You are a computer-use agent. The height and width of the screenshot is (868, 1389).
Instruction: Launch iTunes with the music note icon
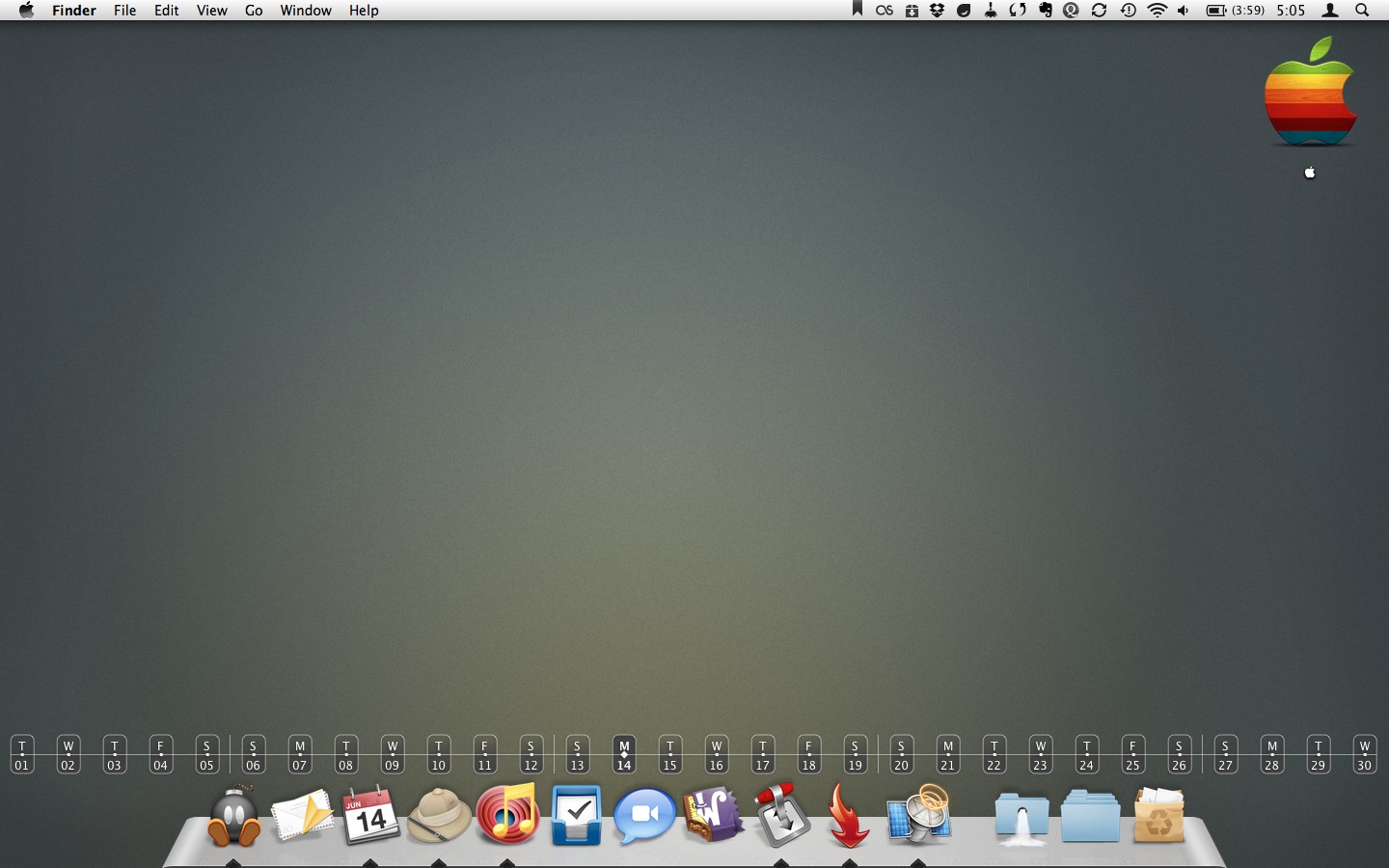[x=507, y=814]
